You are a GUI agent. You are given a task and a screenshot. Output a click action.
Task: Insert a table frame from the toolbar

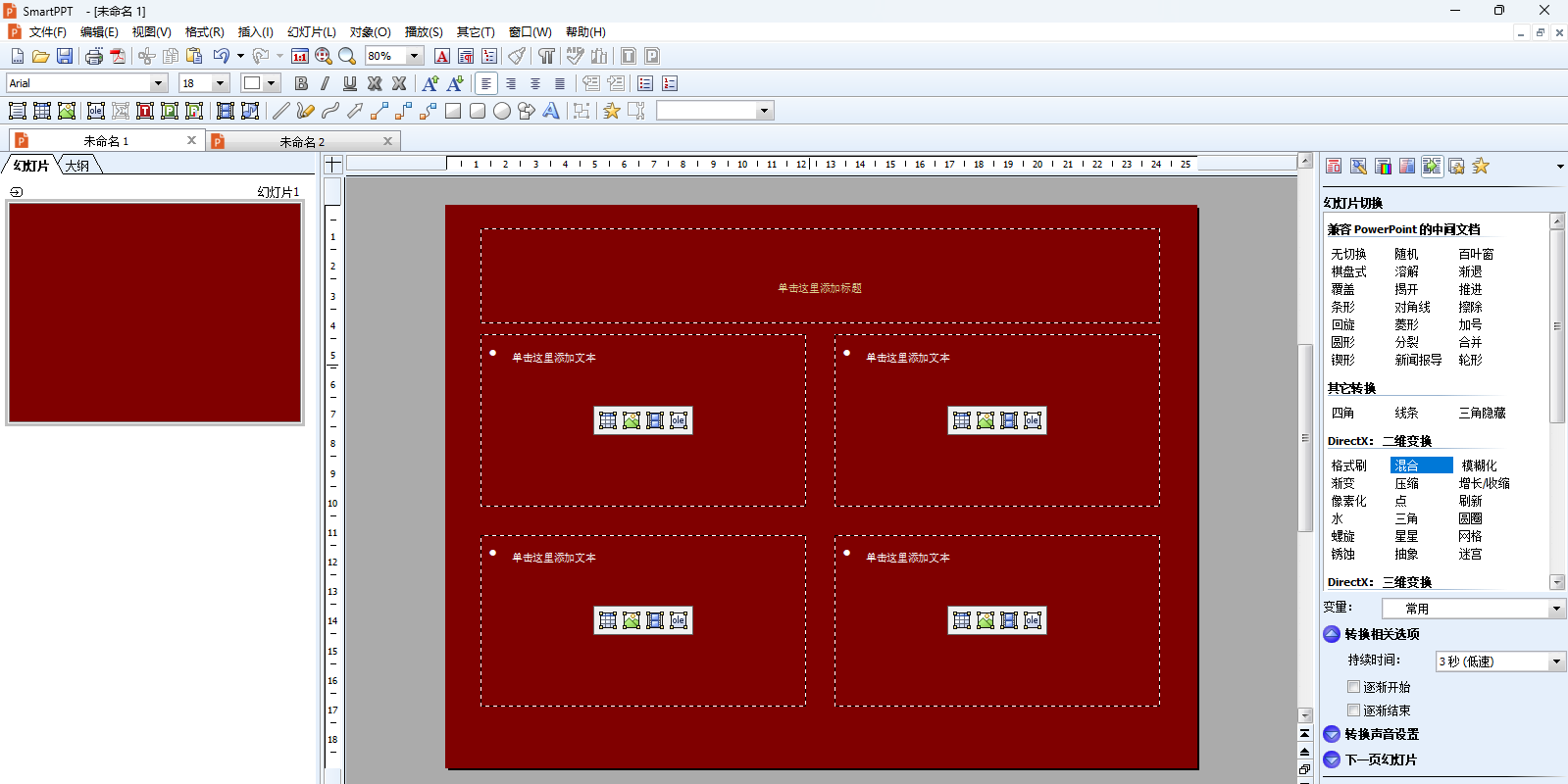[x=42, y=111]
